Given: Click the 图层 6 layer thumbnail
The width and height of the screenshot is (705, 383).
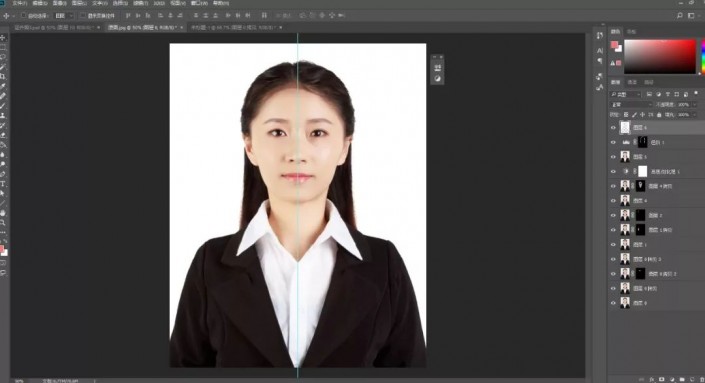Looking at the screenshot, I should pyautogui.click(x=625, y=128).
